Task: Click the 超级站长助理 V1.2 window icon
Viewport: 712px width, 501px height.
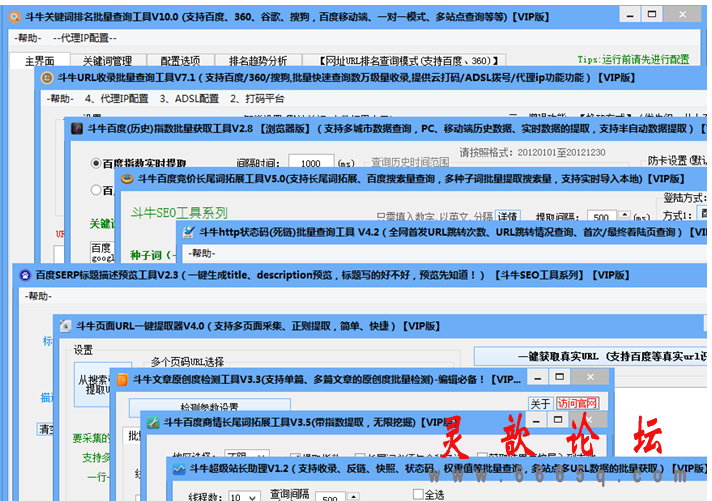Action: [179, 469]
